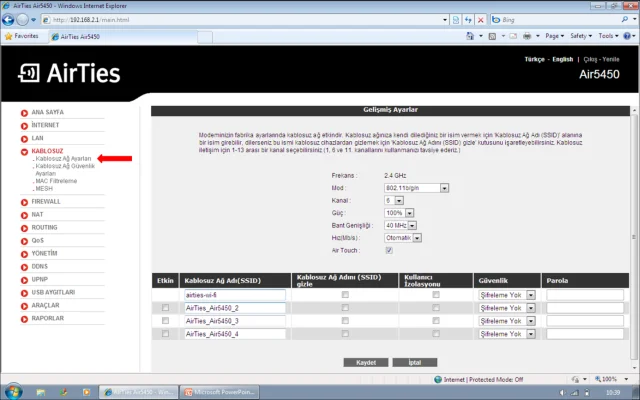
Task: Open the Page menu in command bar
Action: click(x=554, y=36)
